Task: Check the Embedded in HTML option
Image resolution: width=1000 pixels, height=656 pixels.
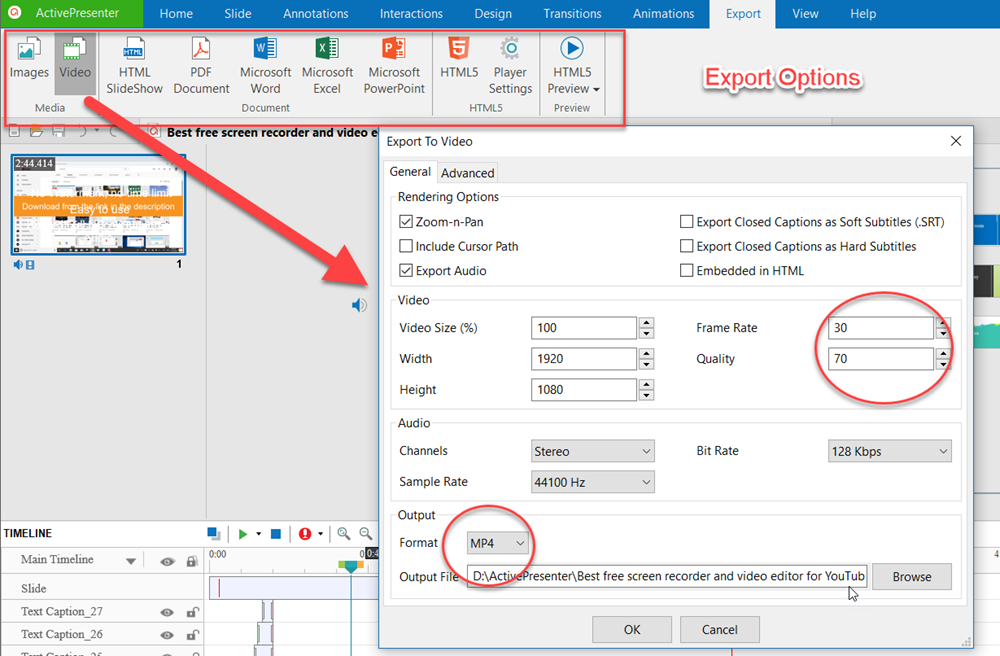Action: pos(686,270)
